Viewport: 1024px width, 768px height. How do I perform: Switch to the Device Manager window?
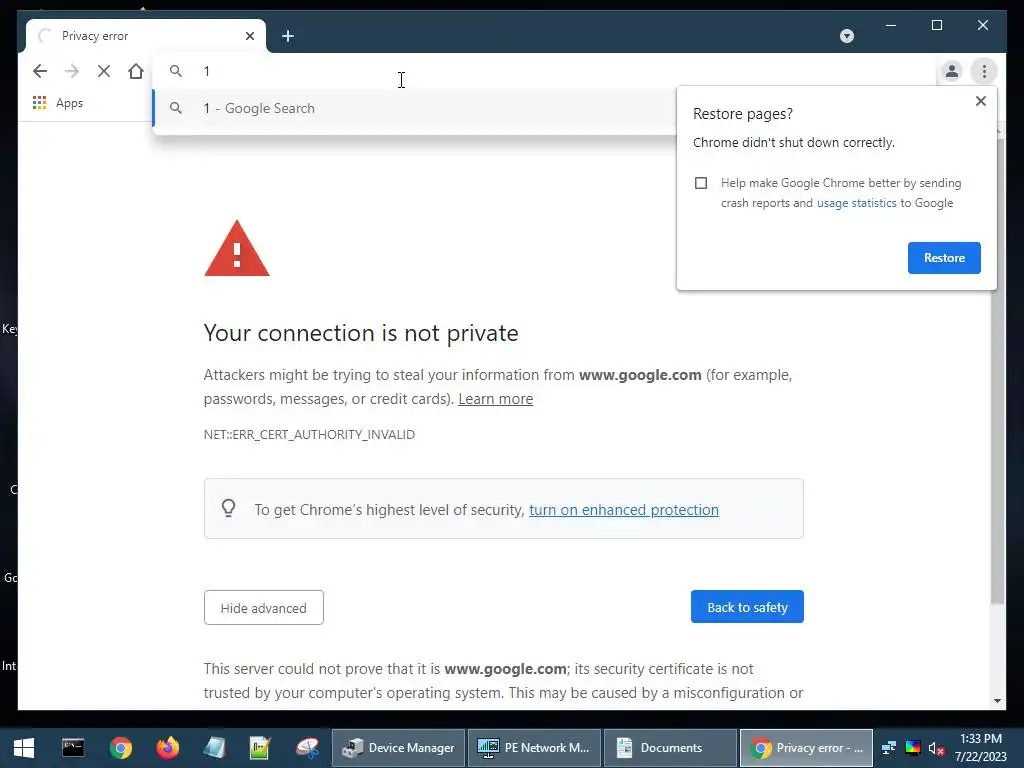pyautogui.click(x=398, y=748)
